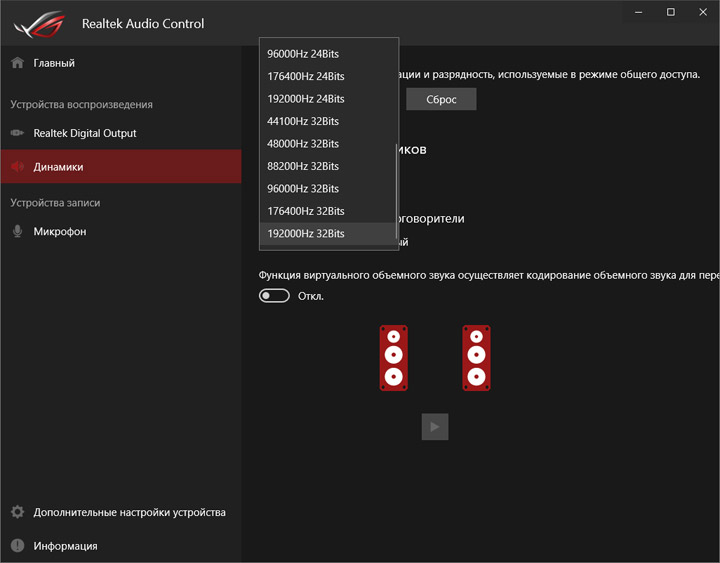Open Realtek Digital Output settings
This screenshot has height=563, width=720.
(x=121, y=133)
